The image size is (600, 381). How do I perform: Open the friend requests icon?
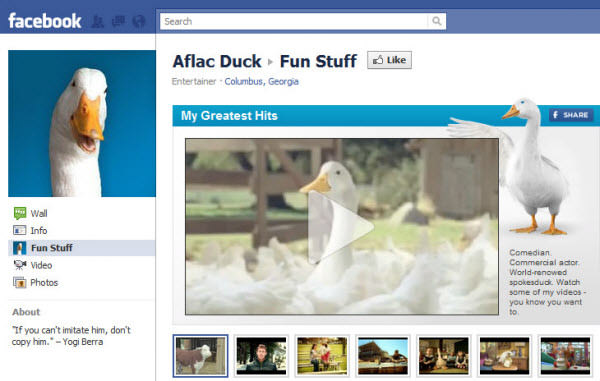click(98, 21)
